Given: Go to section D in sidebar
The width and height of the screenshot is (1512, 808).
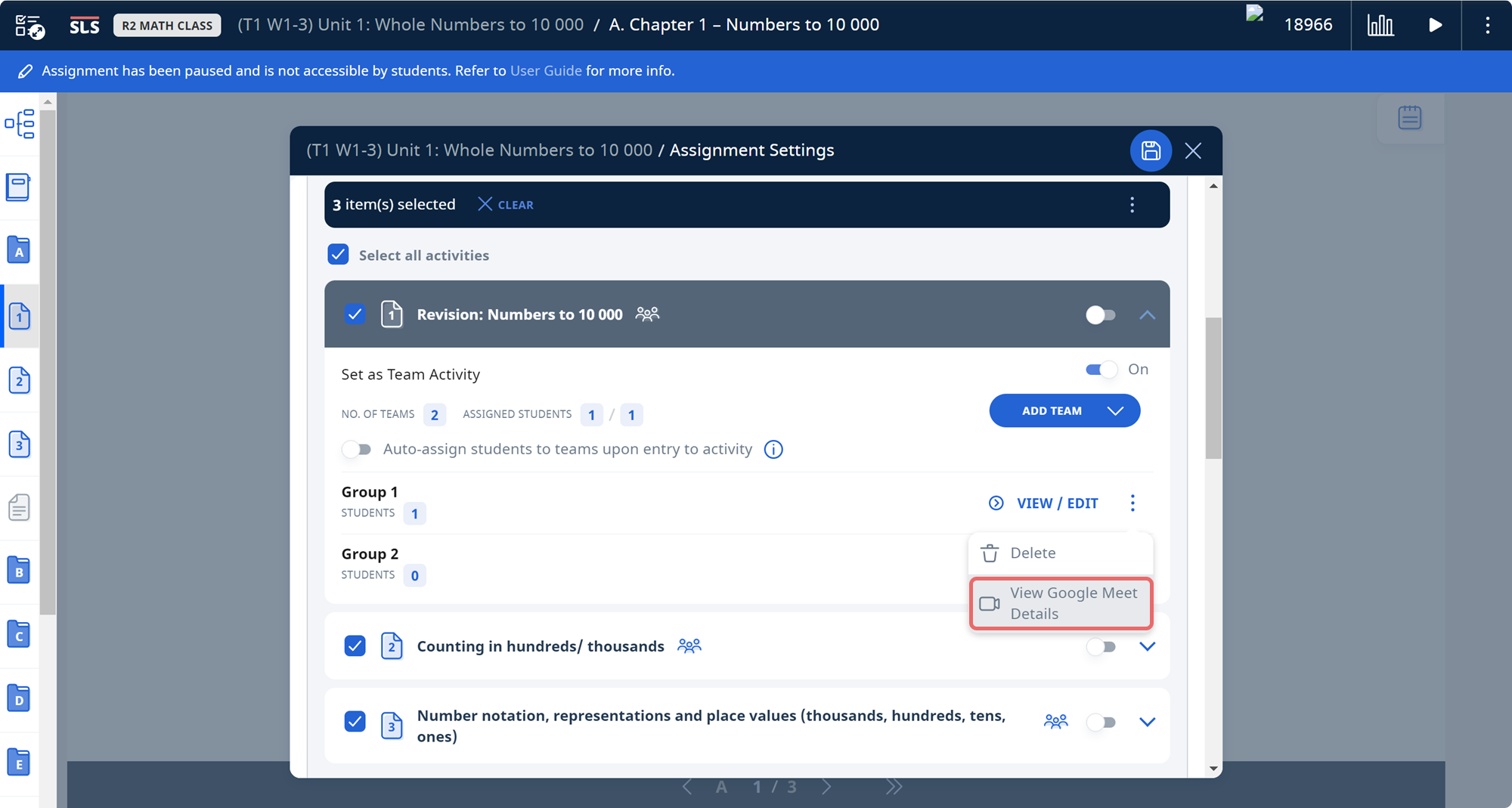Looking at the screenshot, I should (19, 699).
